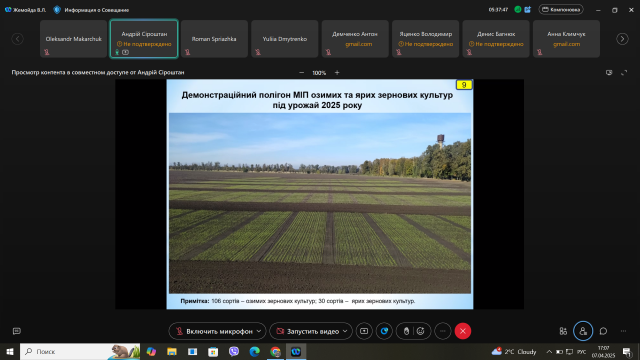Raise hand using the hand icon
Image resolution: width=640 pixels, height=360 pixels.
[407, 331]
